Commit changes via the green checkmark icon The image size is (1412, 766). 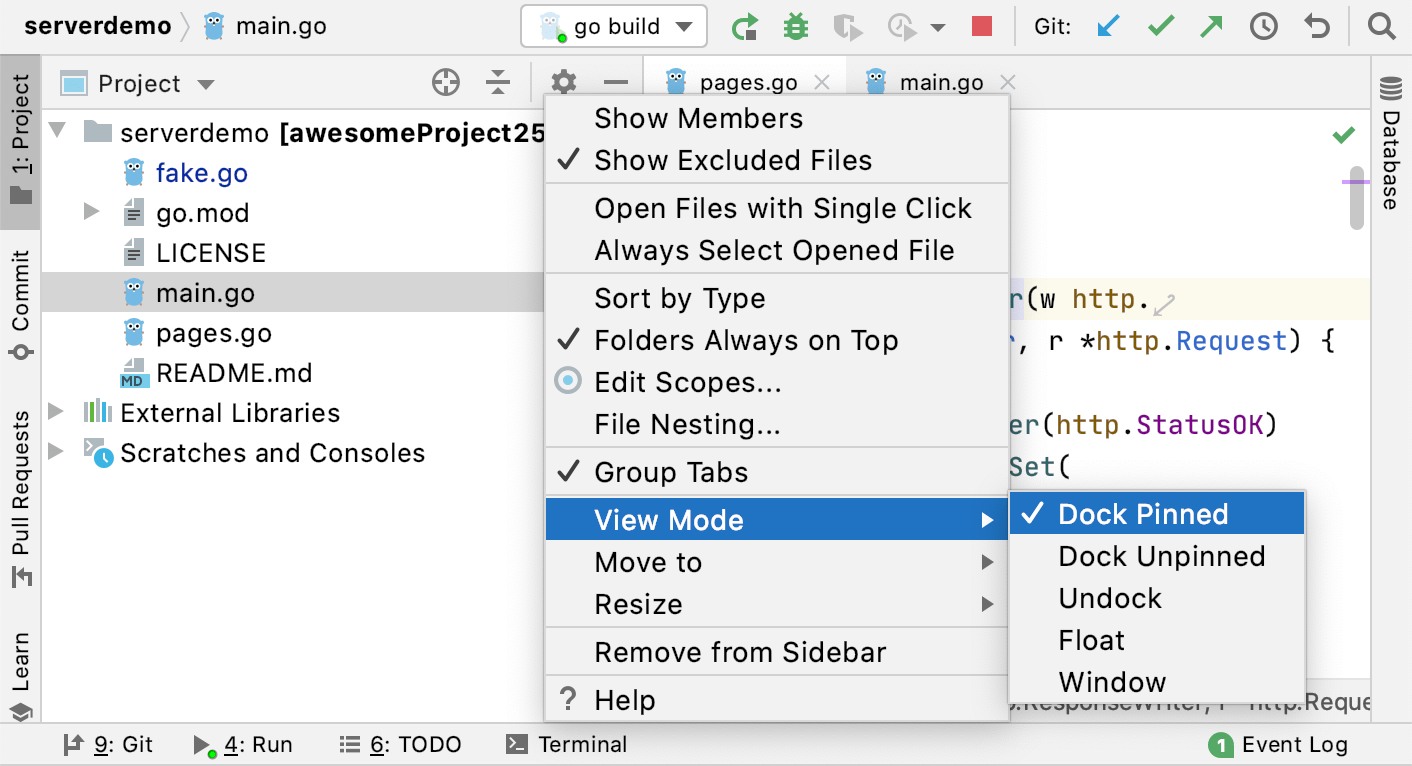1160,26
